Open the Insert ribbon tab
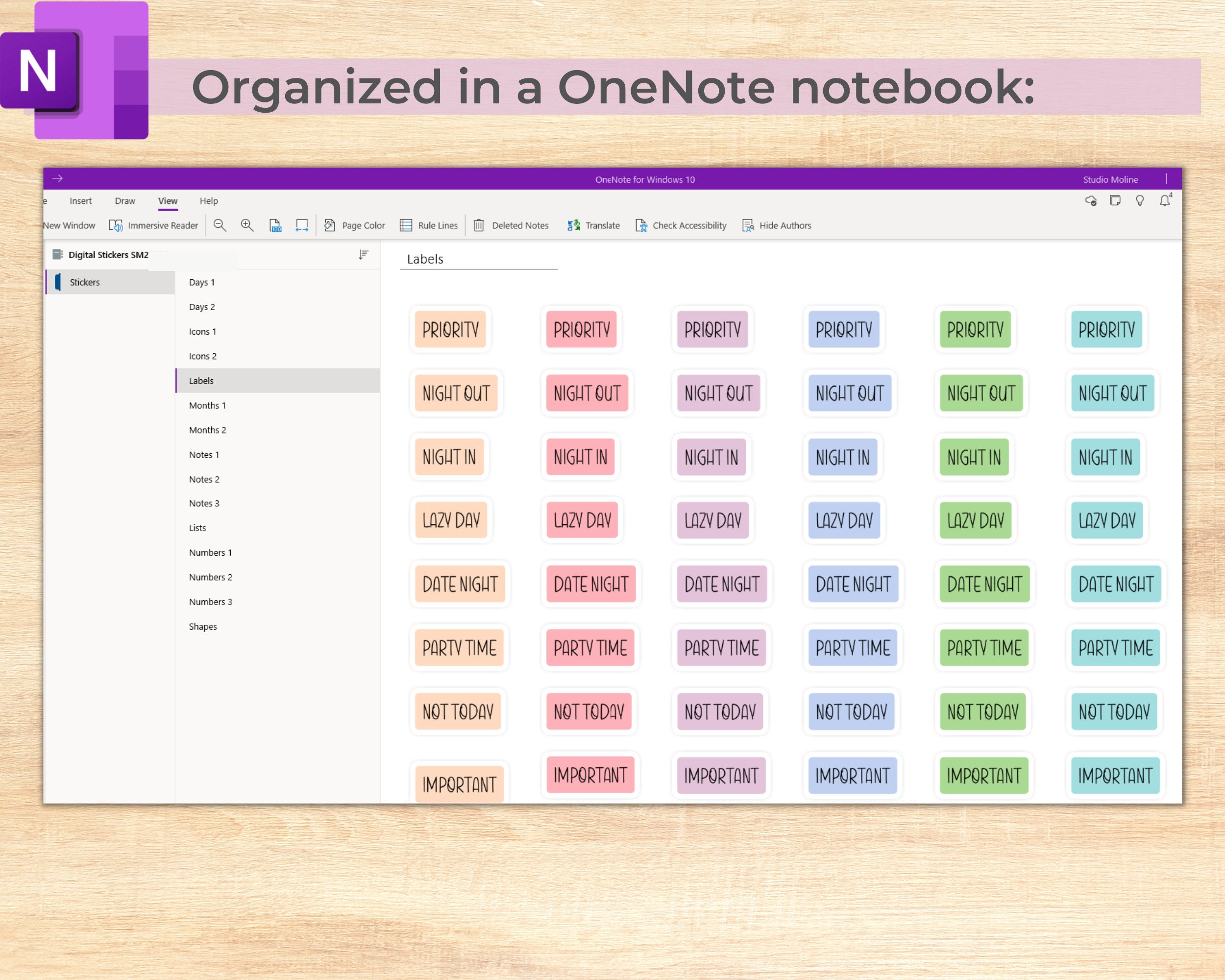Image resolution: width=1225 pixels, height=980 pixels. [x=80, y=200]
